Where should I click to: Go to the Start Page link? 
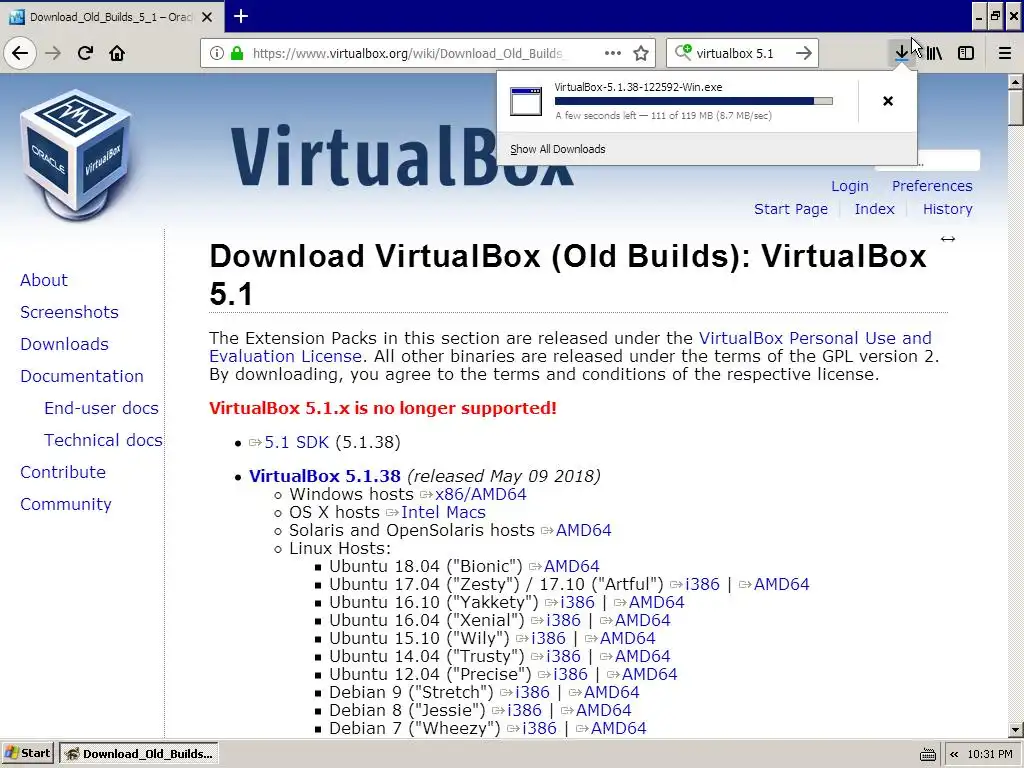tap(791, 209)
